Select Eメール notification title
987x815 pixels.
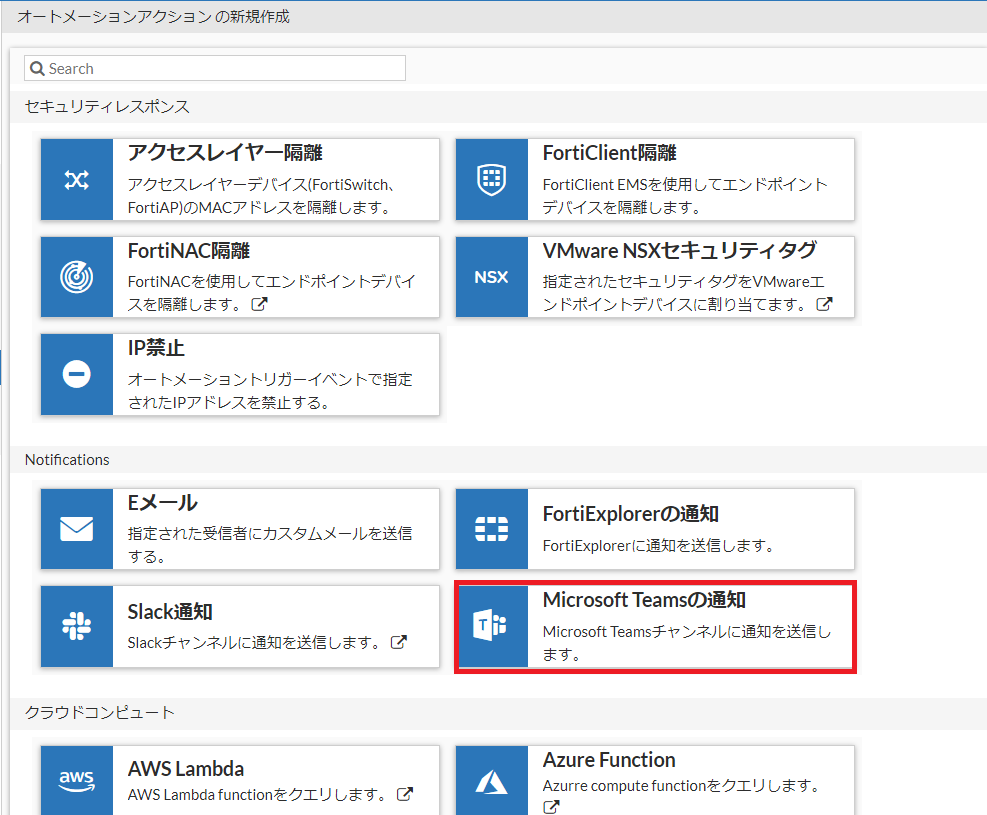[162, 503]
